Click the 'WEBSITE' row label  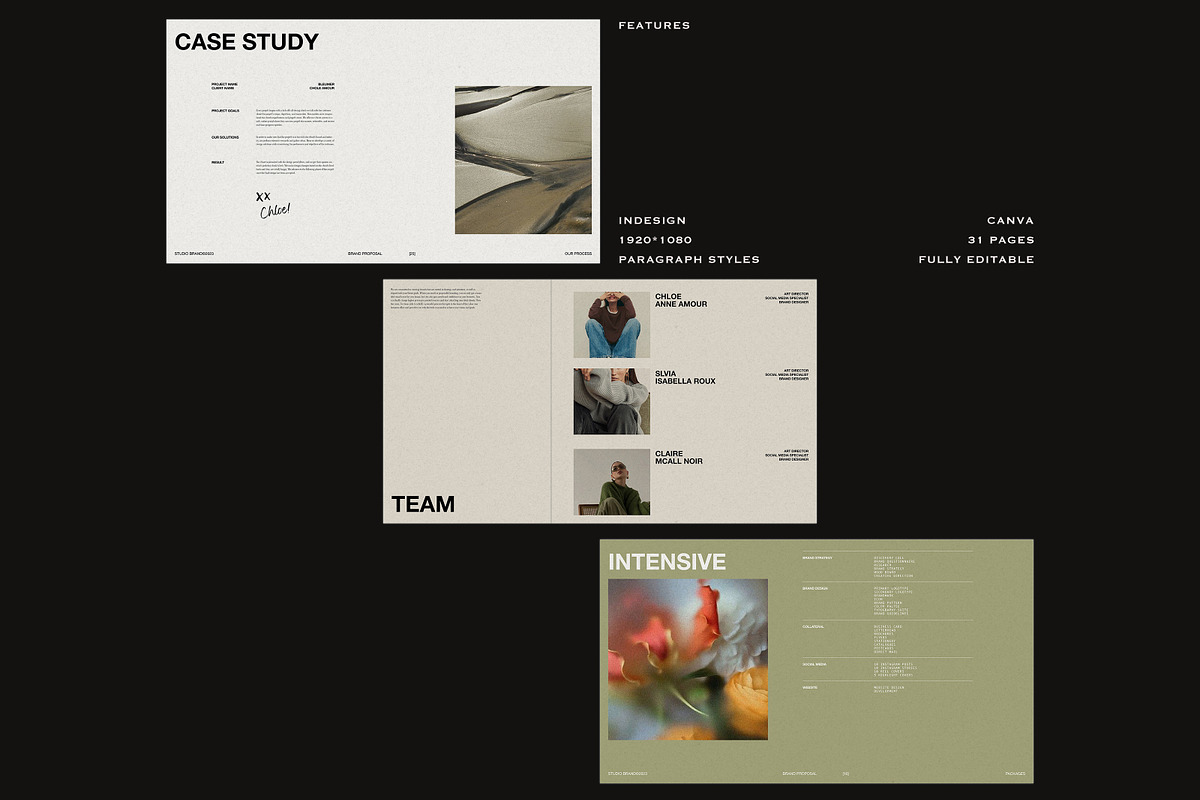pyautogui.click(x=810, y=688)
